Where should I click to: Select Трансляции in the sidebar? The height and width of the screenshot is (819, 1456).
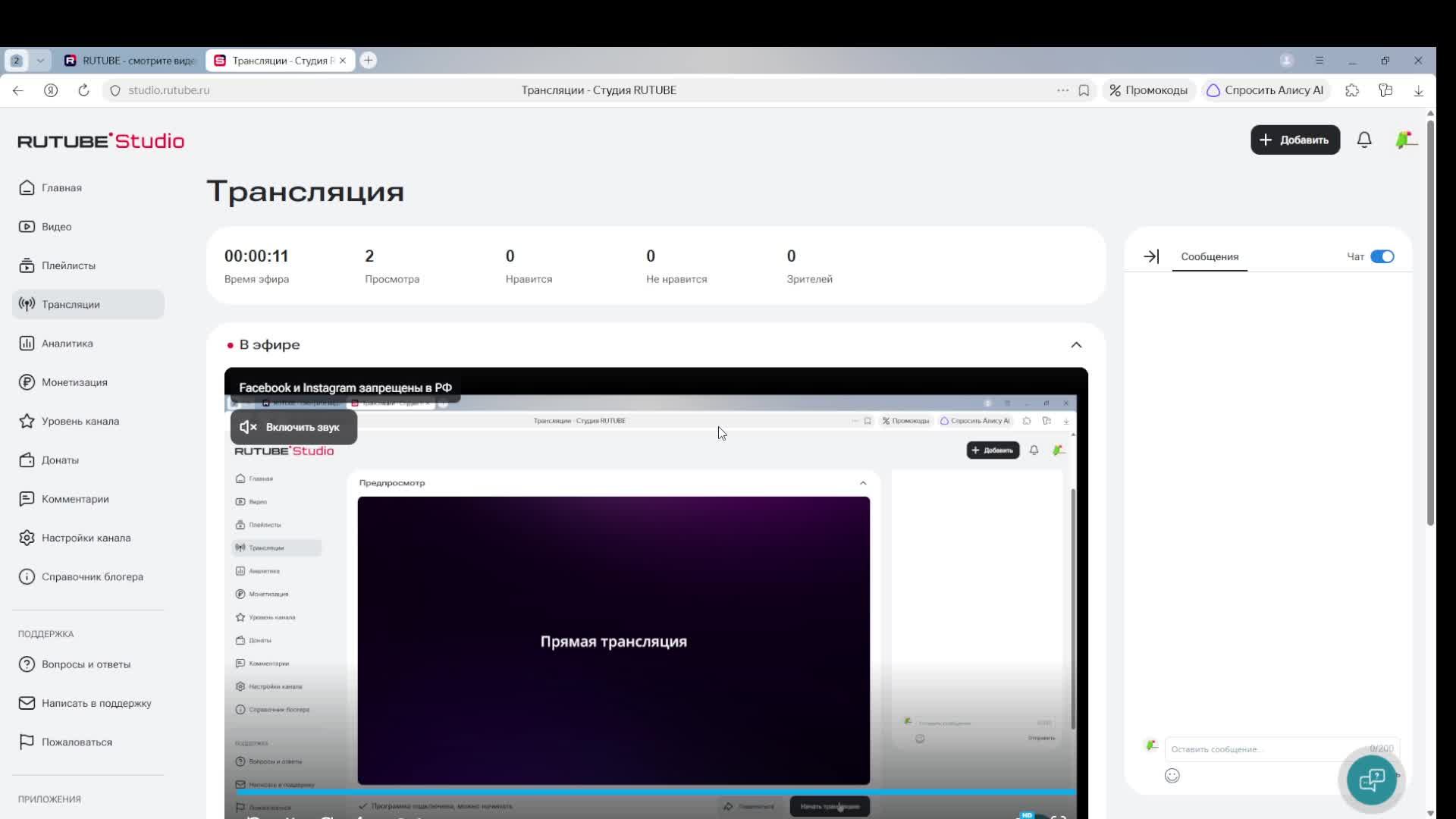[88, 304]
